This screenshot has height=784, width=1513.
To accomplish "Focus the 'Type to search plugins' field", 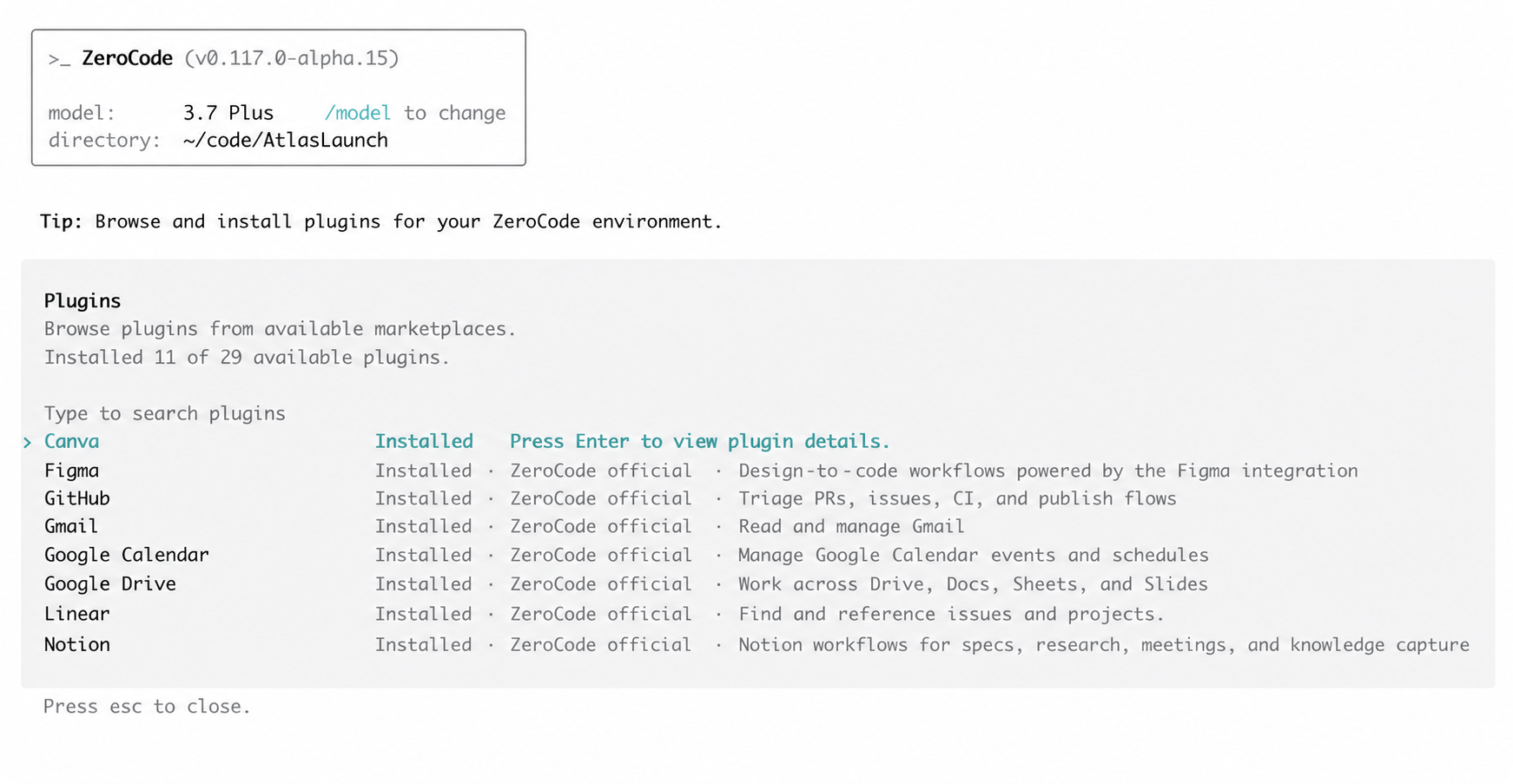I will click(x=165, y=413).
